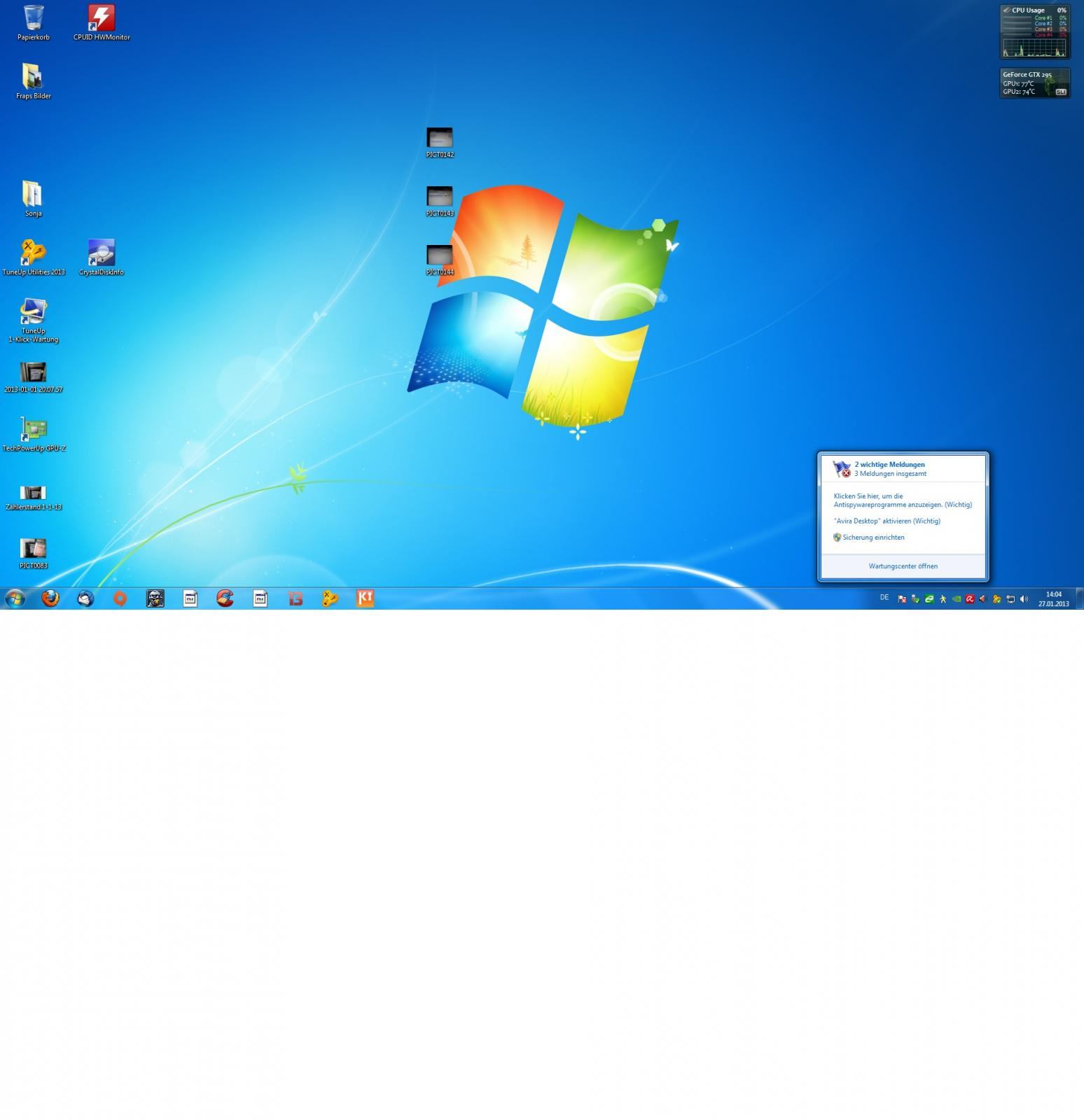The height and width of the screenshot is (1120, 1084).
Task: Open the NVIDIA tray icon
Action: coord(957,599)
